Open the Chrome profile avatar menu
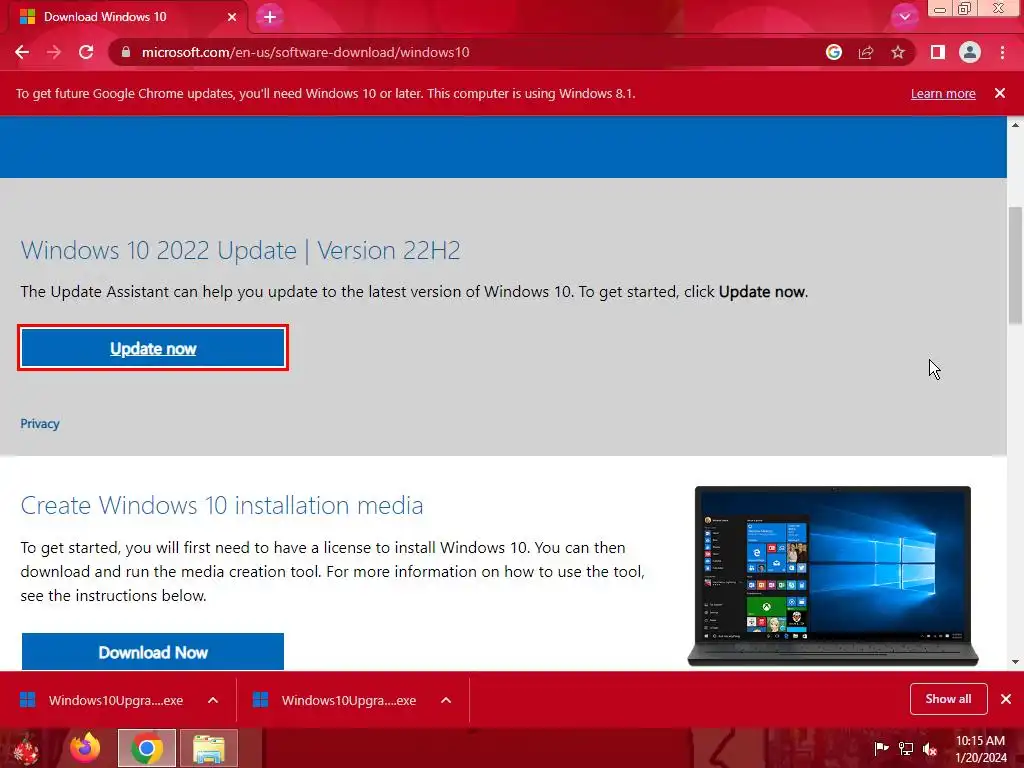Screen dimensions: 1024x768 click(x=970, y=52)
